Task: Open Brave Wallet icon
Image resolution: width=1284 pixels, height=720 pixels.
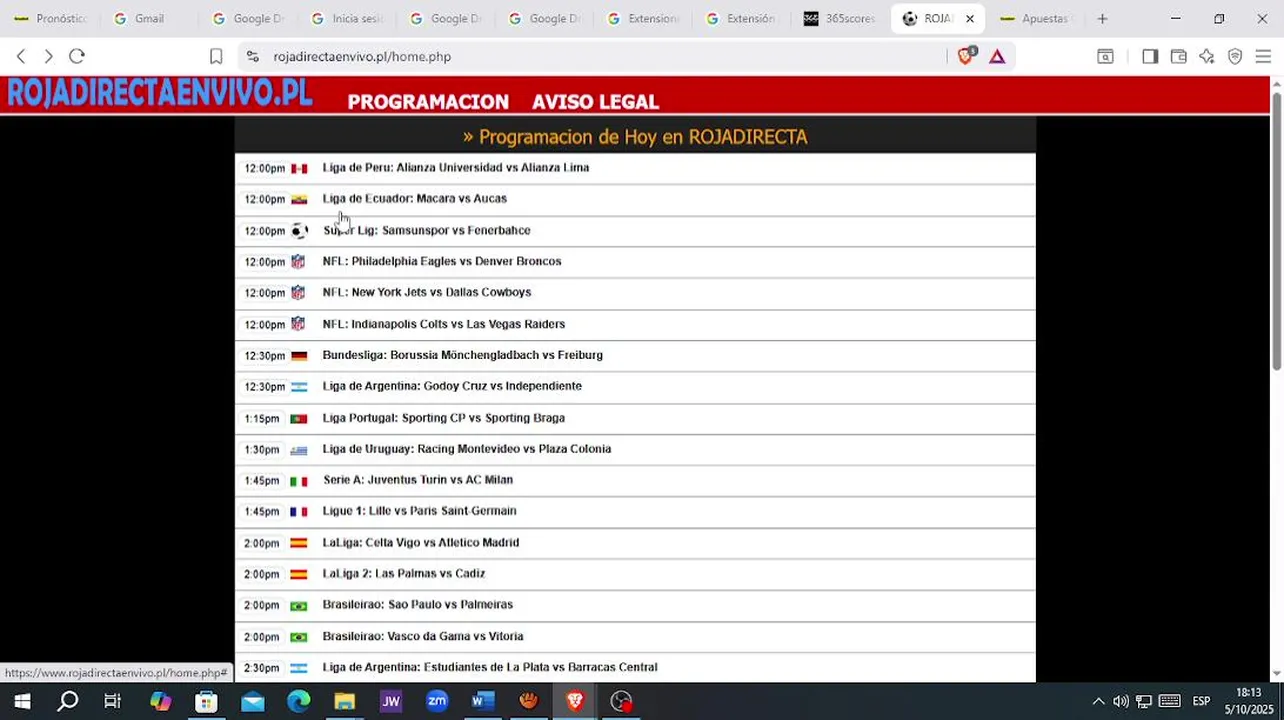Action: point(1179,57)
